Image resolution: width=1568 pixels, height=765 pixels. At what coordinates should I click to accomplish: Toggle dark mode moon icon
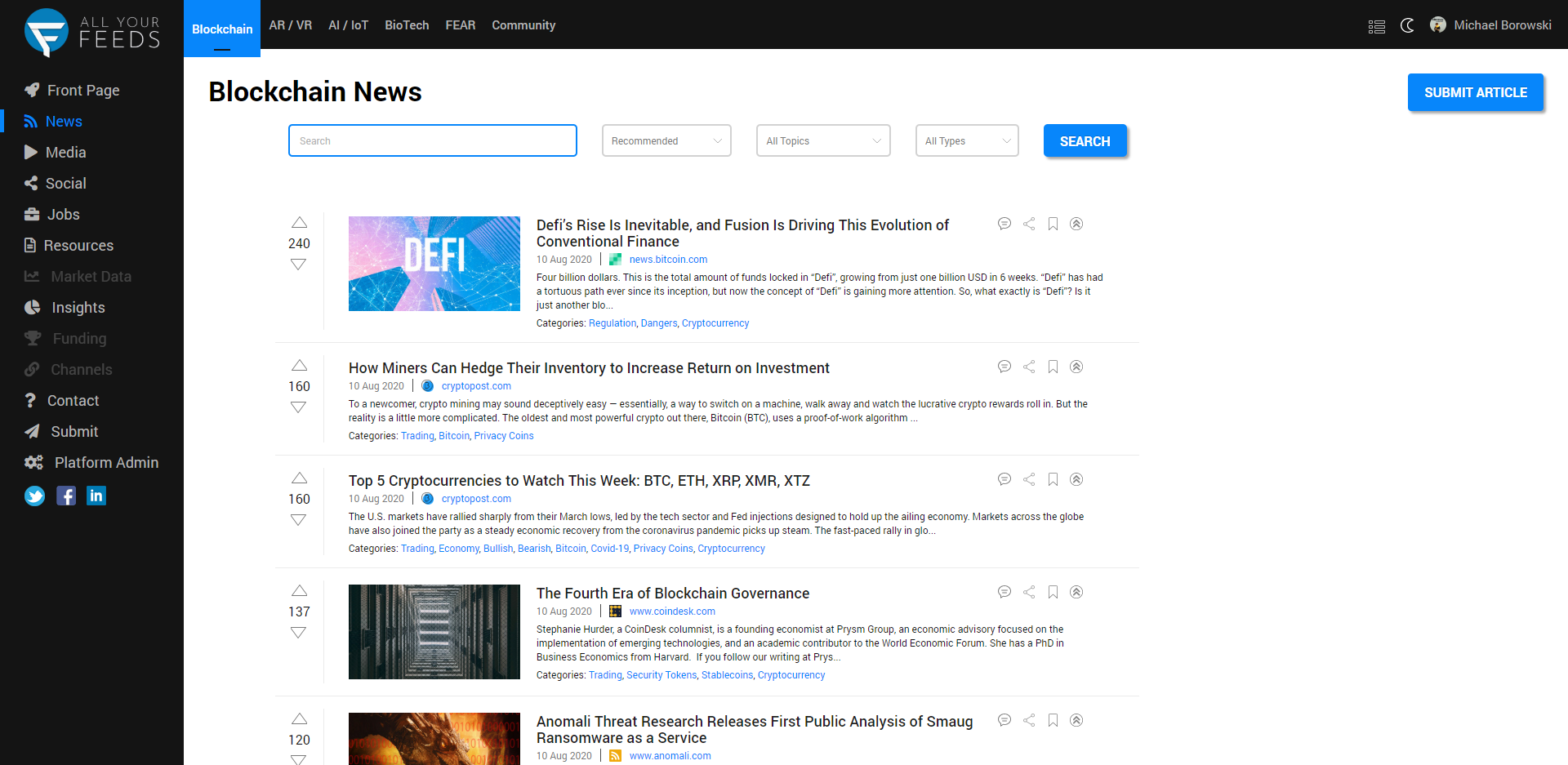[1407, 25]
